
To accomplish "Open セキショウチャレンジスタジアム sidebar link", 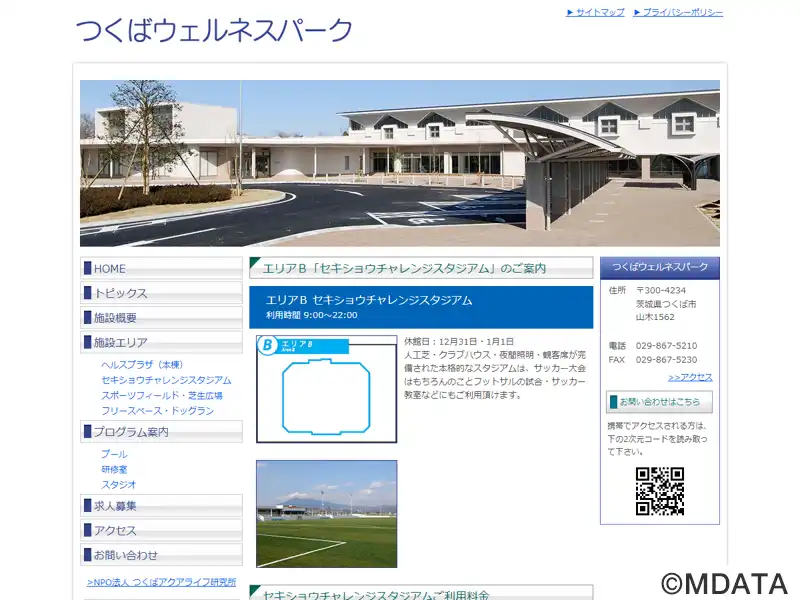I will 166,380.
